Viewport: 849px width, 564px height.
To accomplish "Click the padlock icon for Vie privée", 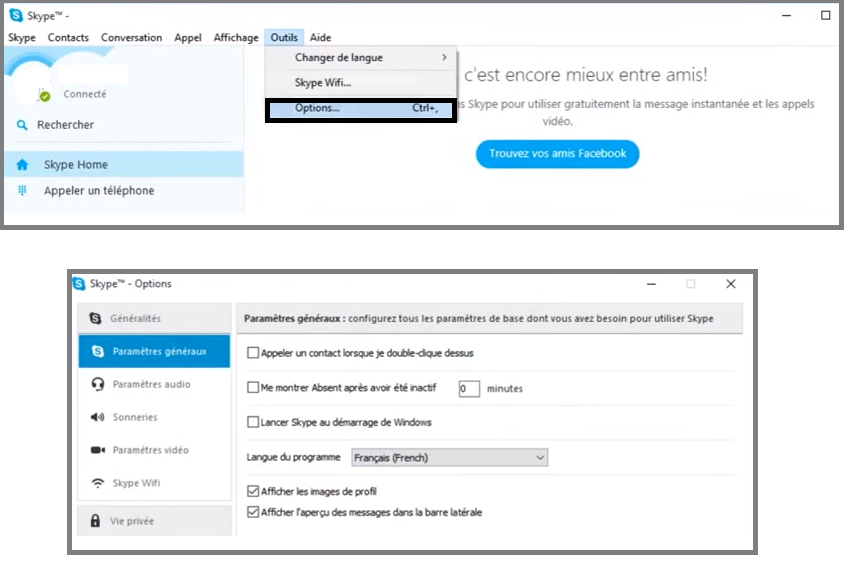I will [x=96, y=521].
